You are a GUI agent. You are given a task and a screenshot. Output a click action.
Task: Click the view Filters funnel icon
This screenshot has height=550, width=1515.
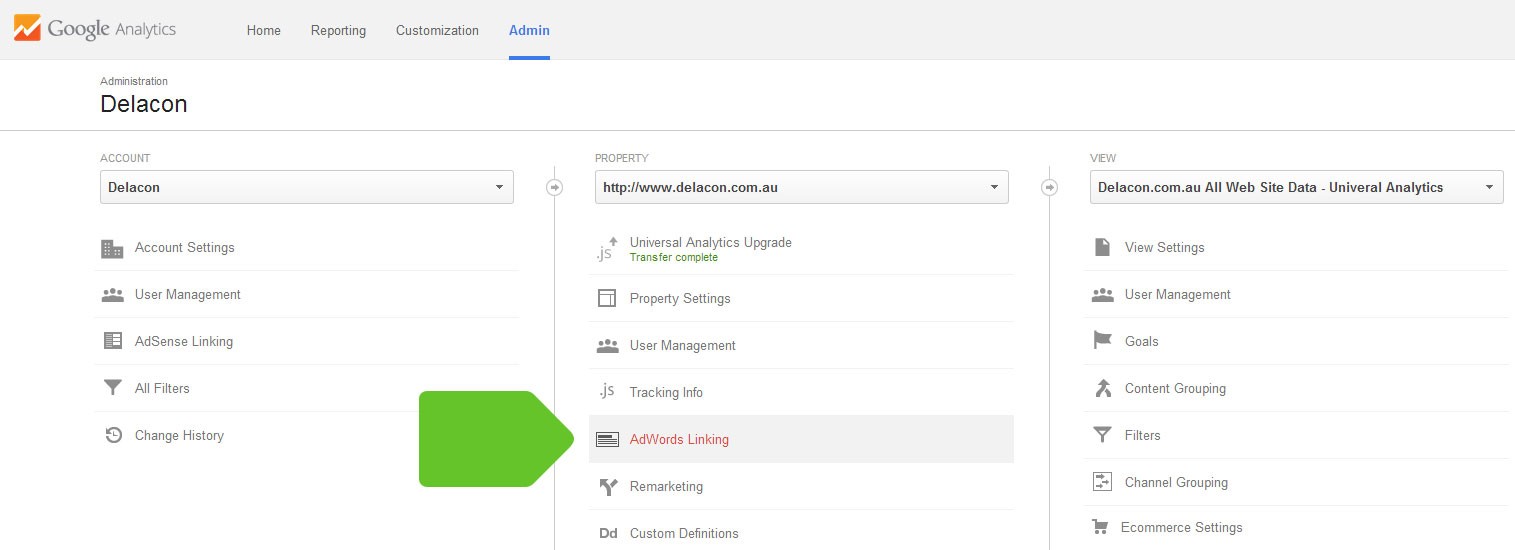1103,435
